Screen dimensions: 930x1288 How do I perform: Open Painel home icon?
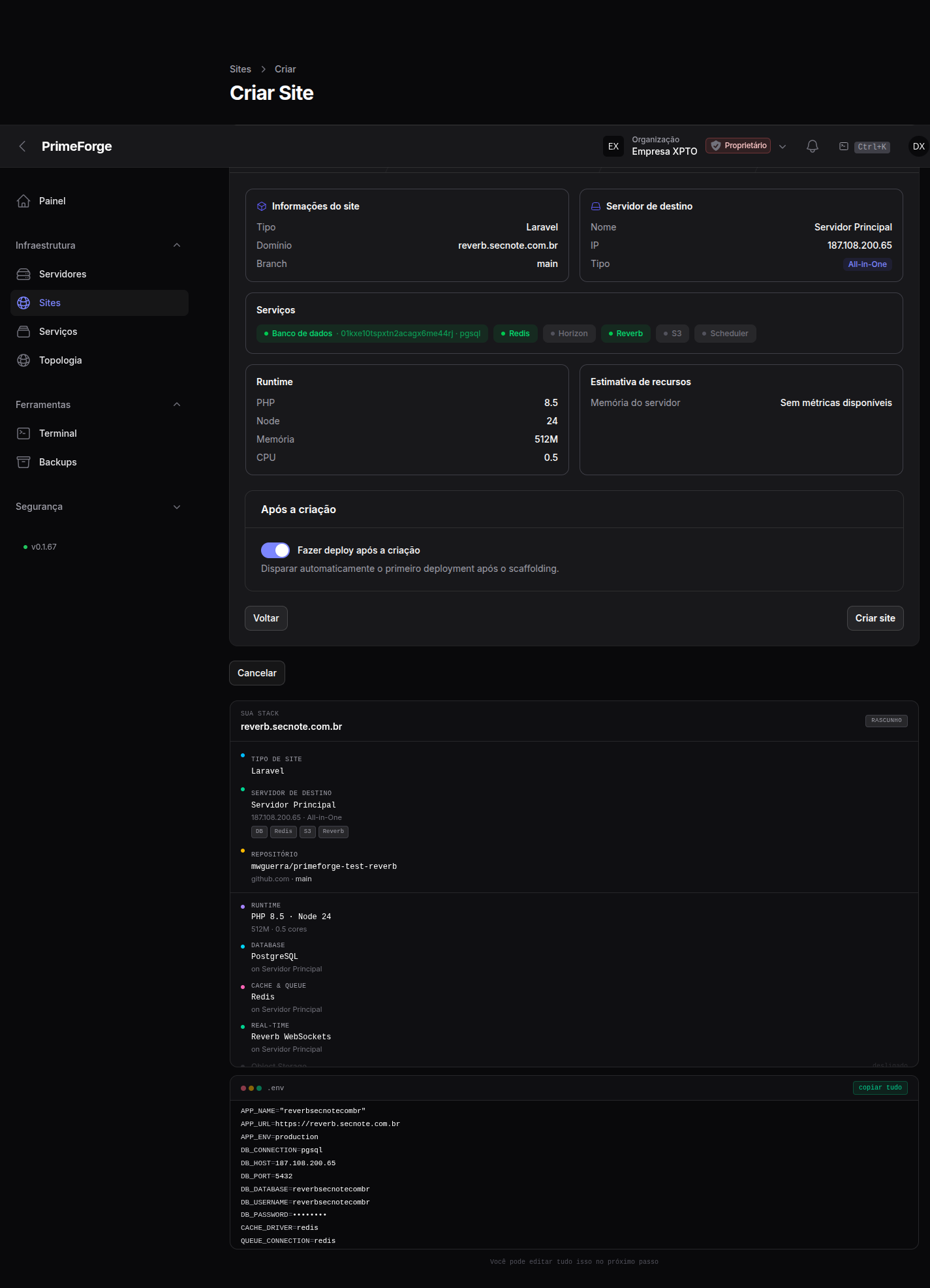[23, 201]
